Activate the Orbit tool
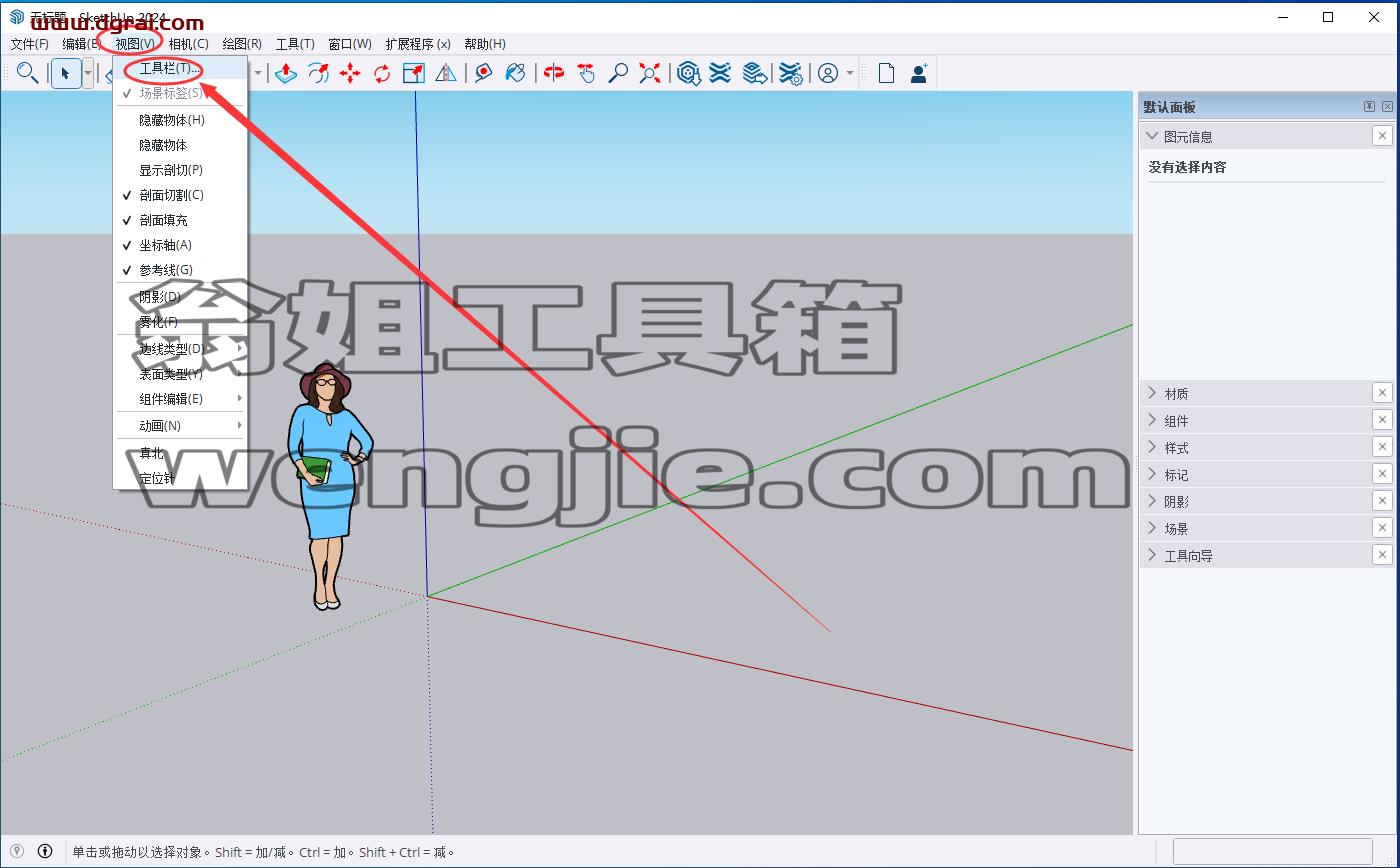Screen dimensions: 1400x868 point(554,73)
